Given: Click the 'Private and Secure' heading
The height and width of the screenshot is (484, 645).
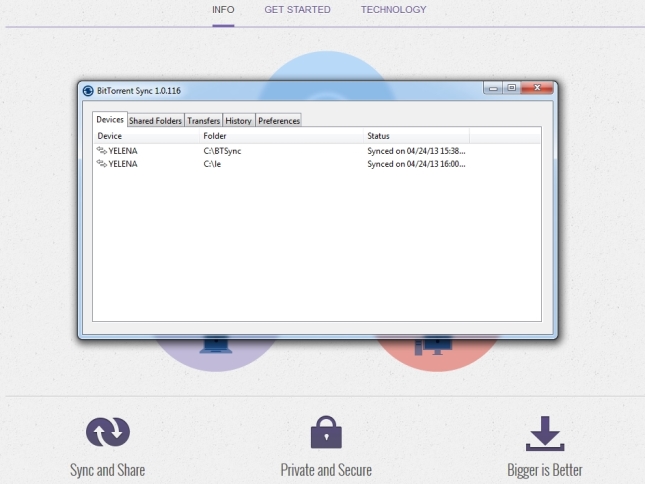Looking at the screenshot, I should 326,470.
